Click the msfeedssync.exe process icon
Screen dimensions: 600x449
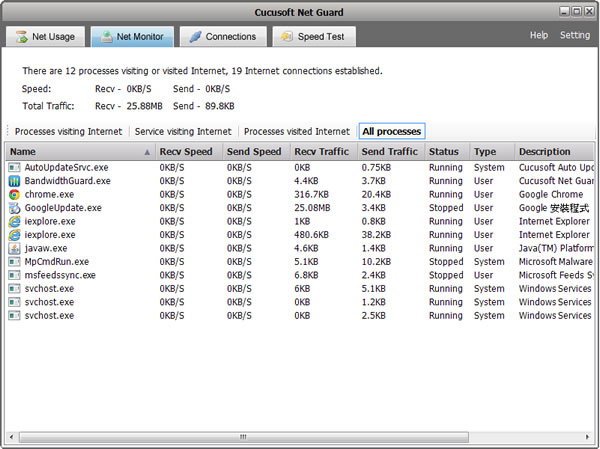[14, 275]
